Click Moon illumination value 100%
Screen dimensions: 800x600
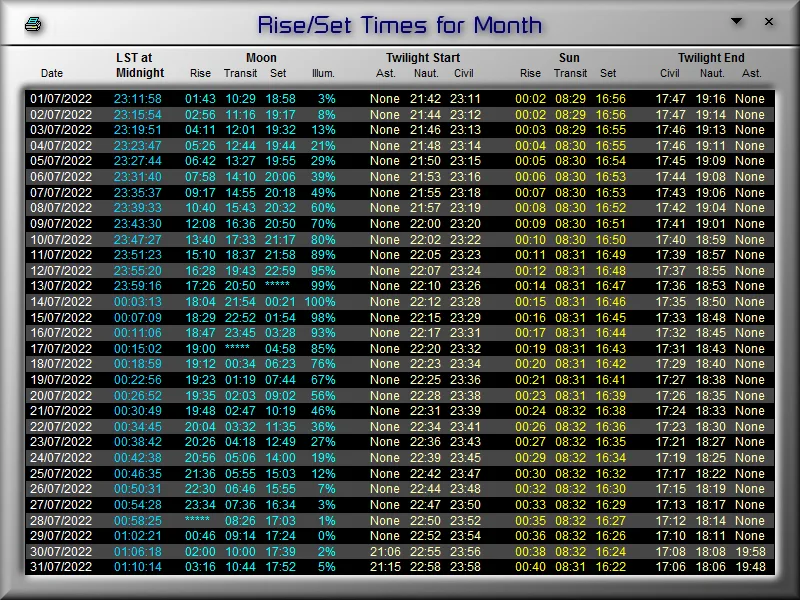[320, 302]
